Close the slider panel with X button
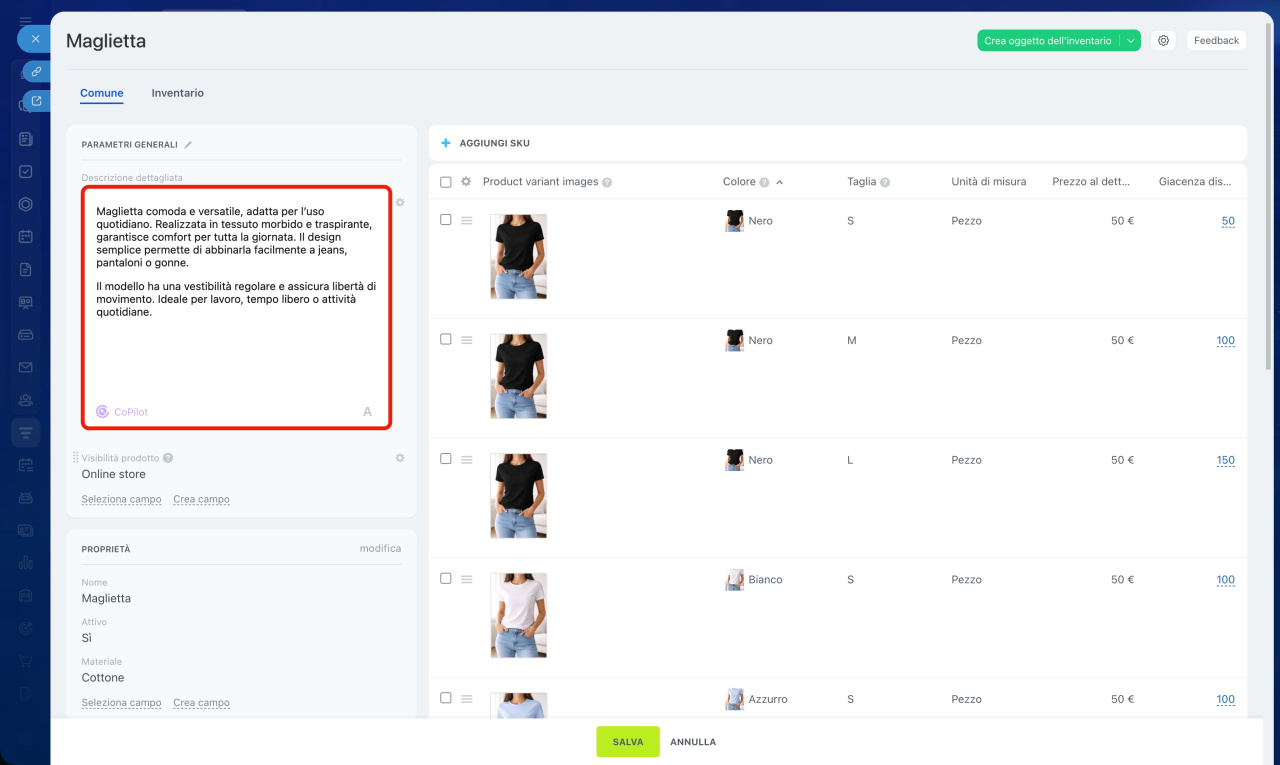1280x765 pixels. 35,39
